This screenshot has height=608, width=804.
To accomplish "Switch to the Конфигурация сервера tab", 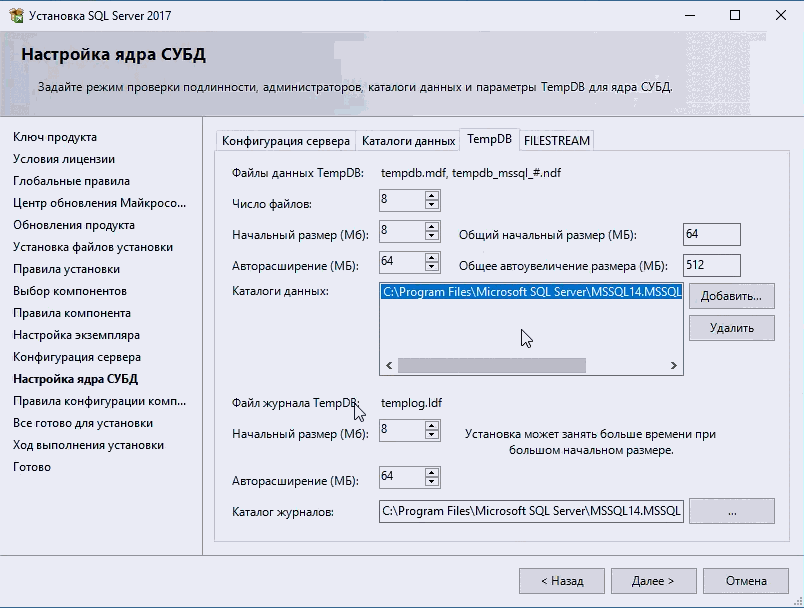I will pyautogui.click(x=286, y=140).
